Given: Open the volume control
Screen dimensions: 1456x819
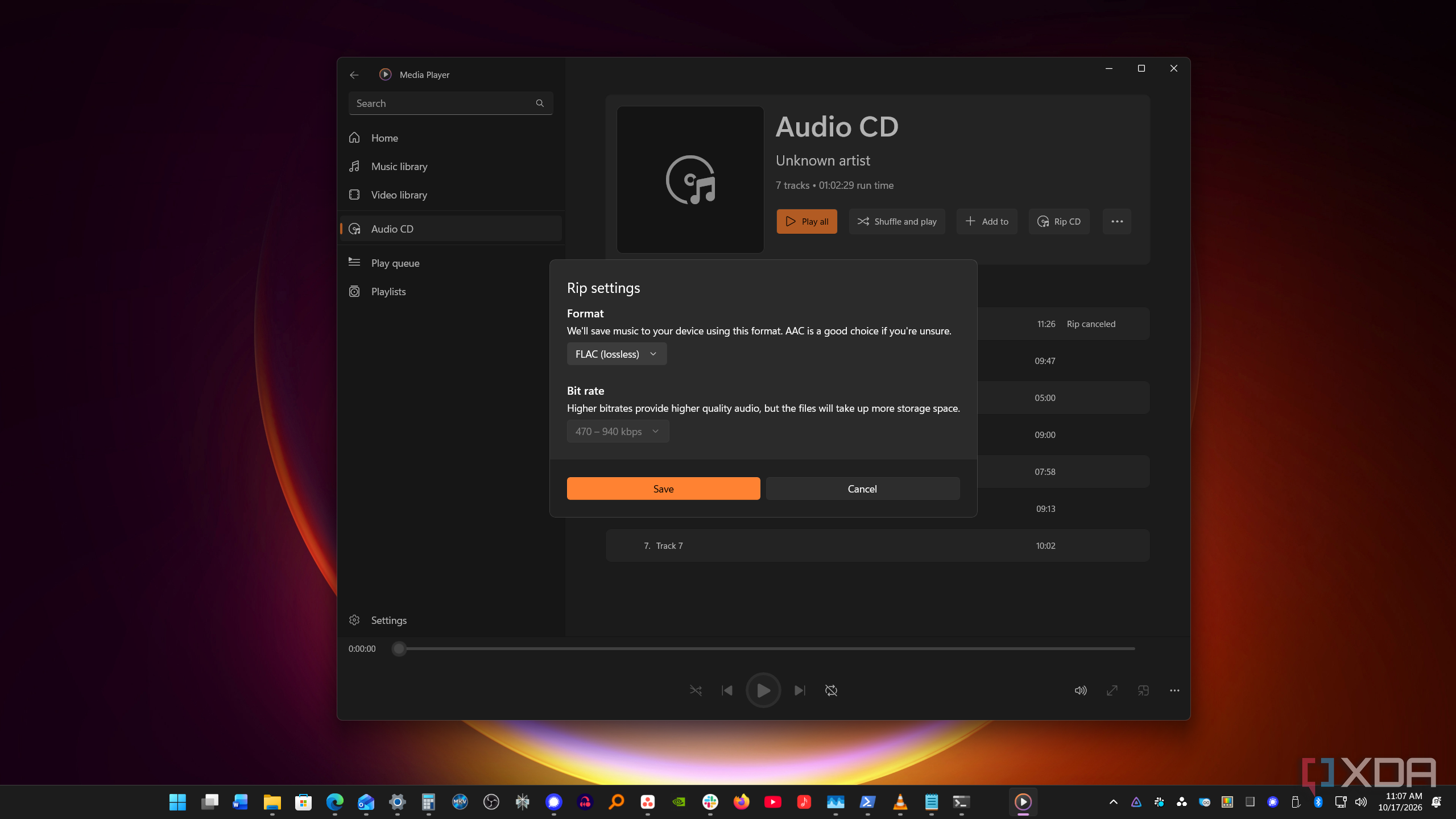Looking at the screenshot, I should 1081,690.
